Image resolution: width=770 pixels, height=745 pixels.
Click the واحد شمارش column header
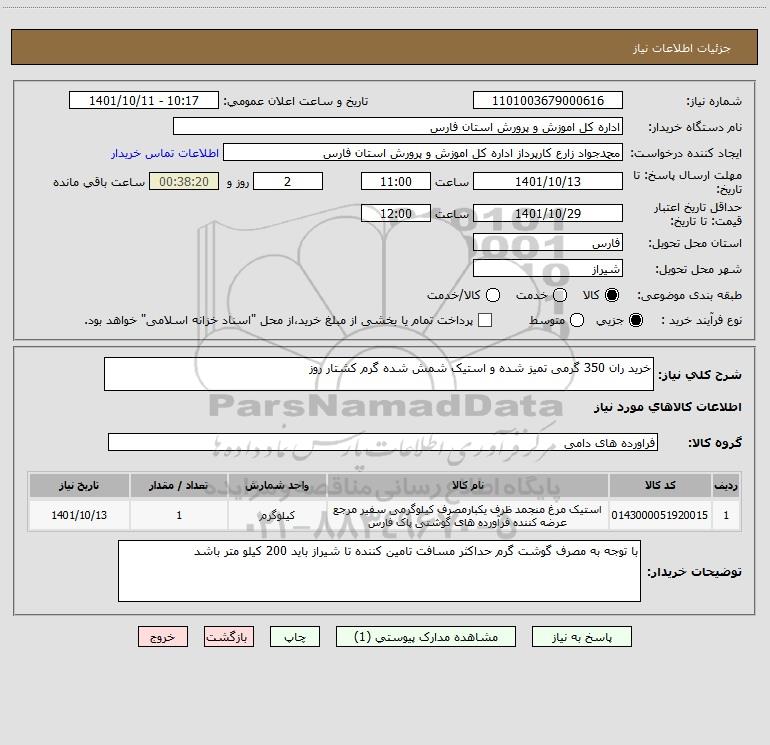pyautogui.click(x=277, y=485)
